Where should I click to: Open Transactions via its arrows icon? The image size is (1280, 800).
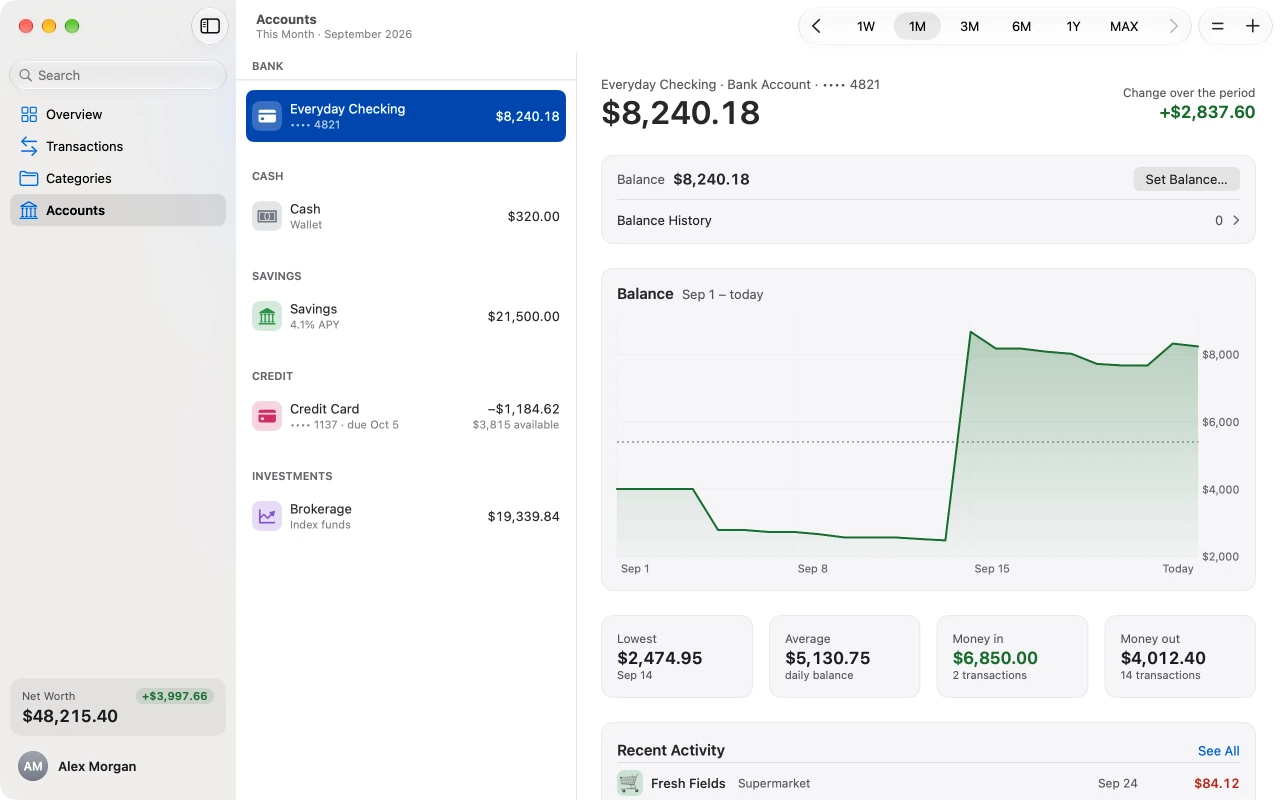(29, 146)
